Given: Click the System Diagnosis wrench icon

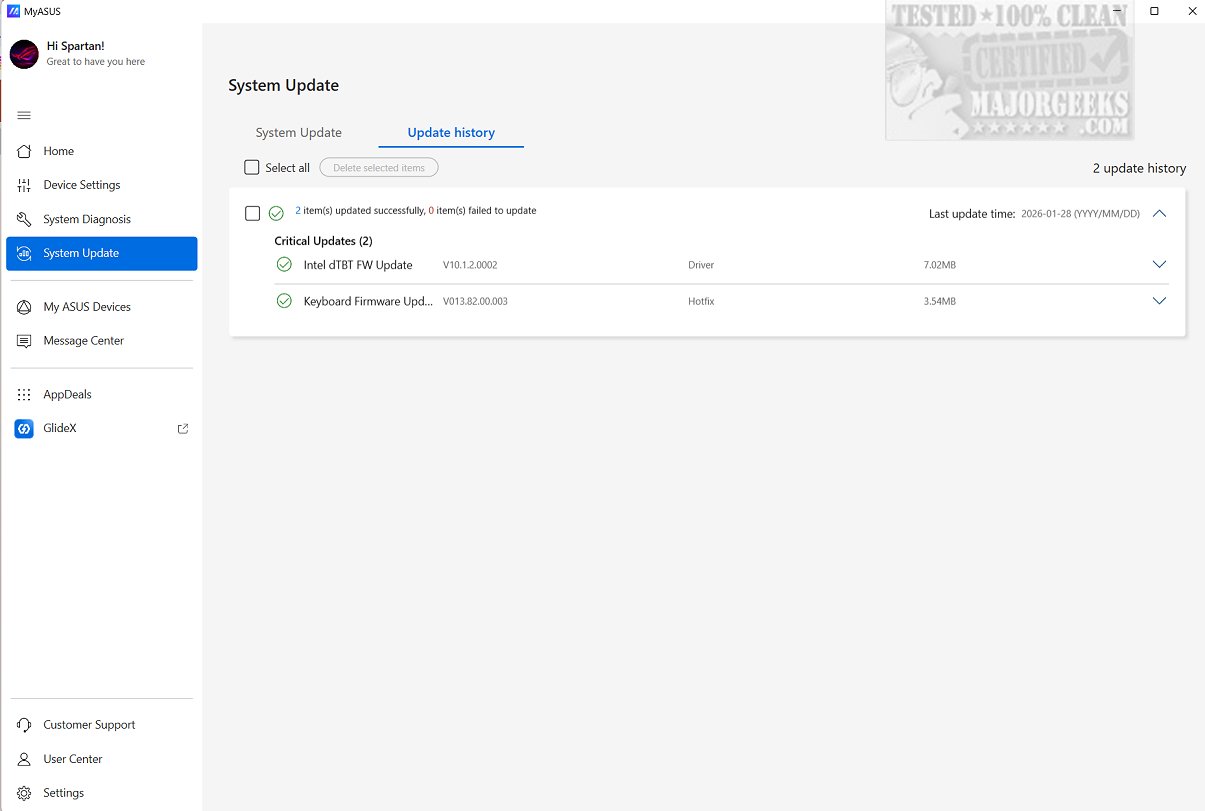Looking at the screenshot, I should (24, 219).
